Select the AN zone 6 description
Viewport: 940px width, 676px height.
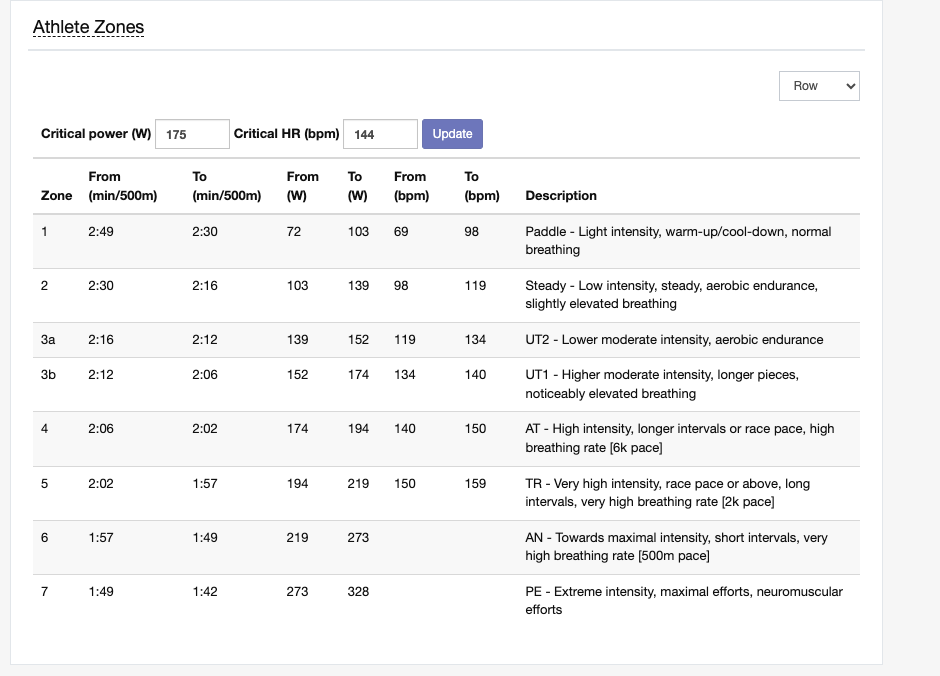(676, 547)
